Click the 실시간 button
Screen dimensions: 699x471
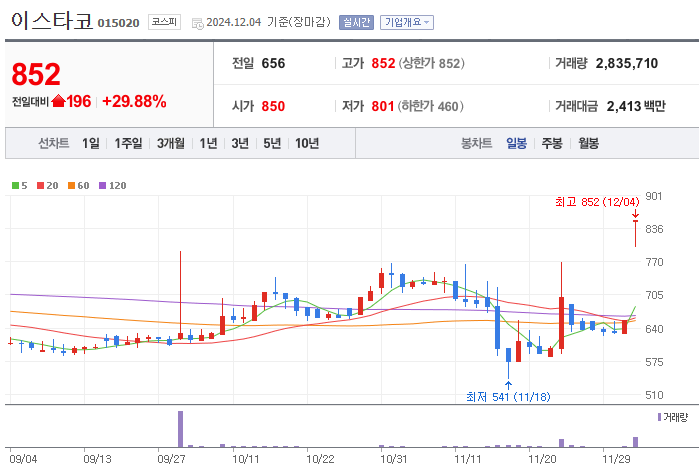(356, 22)
